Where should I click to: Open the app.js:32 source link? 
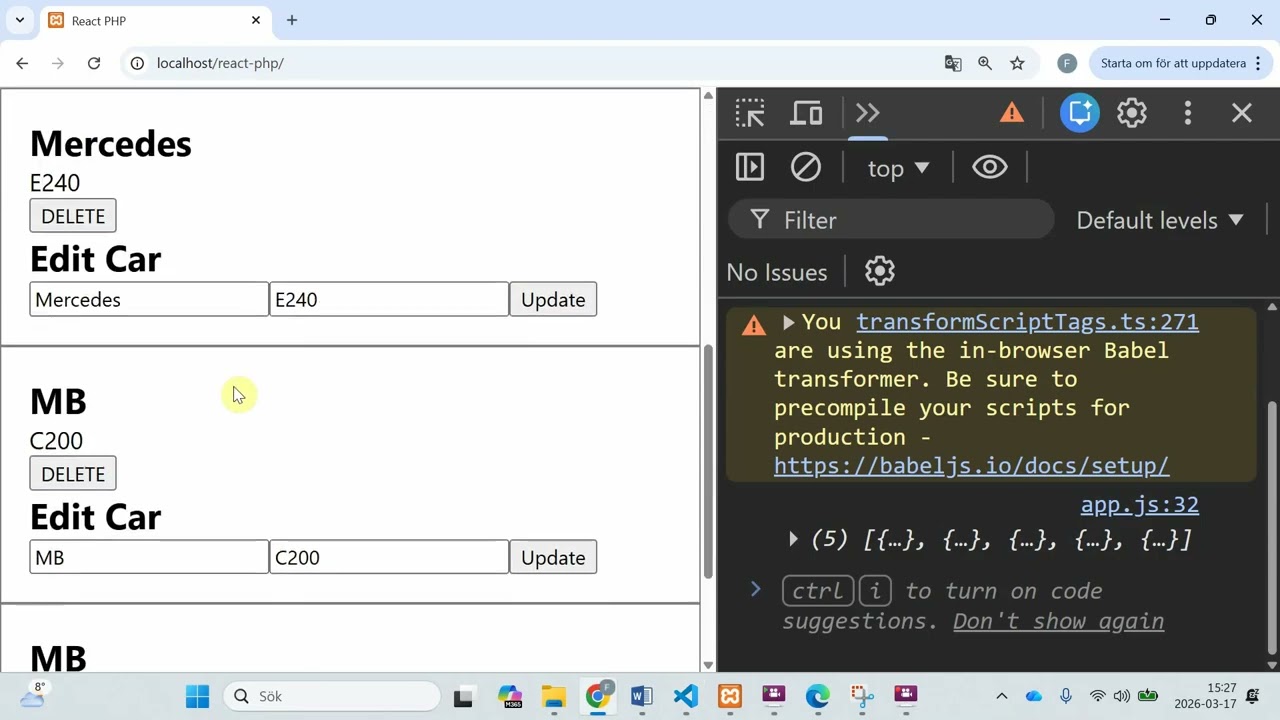pos(1139,505)
